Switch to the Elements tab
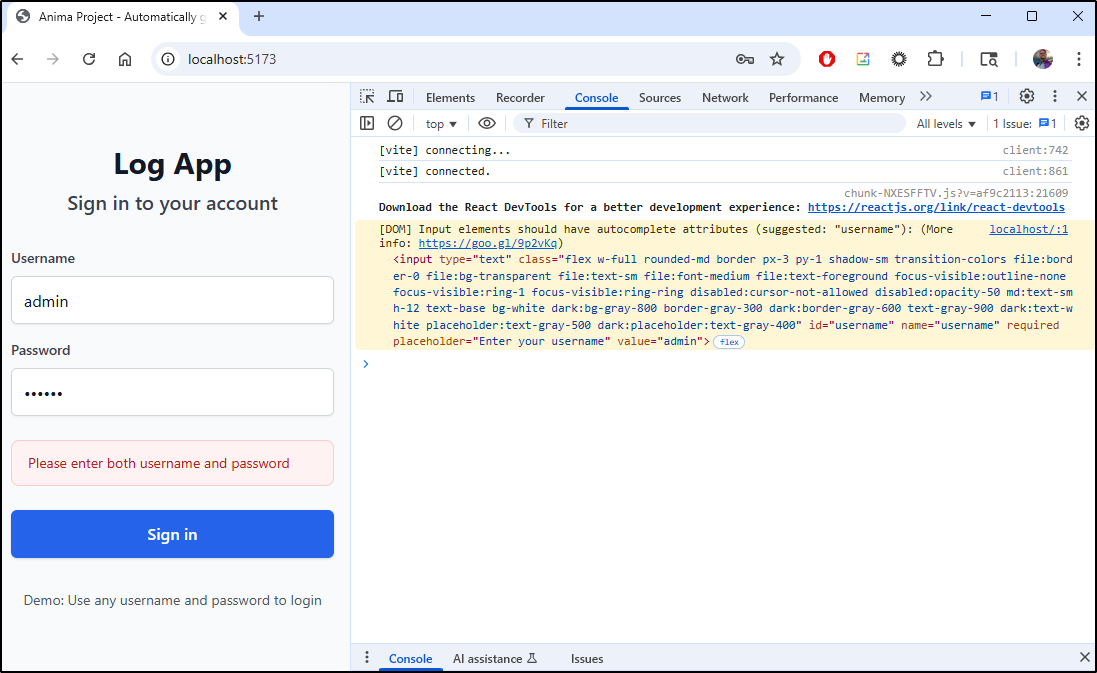The image size is (1097, 673). coord(451,98)
